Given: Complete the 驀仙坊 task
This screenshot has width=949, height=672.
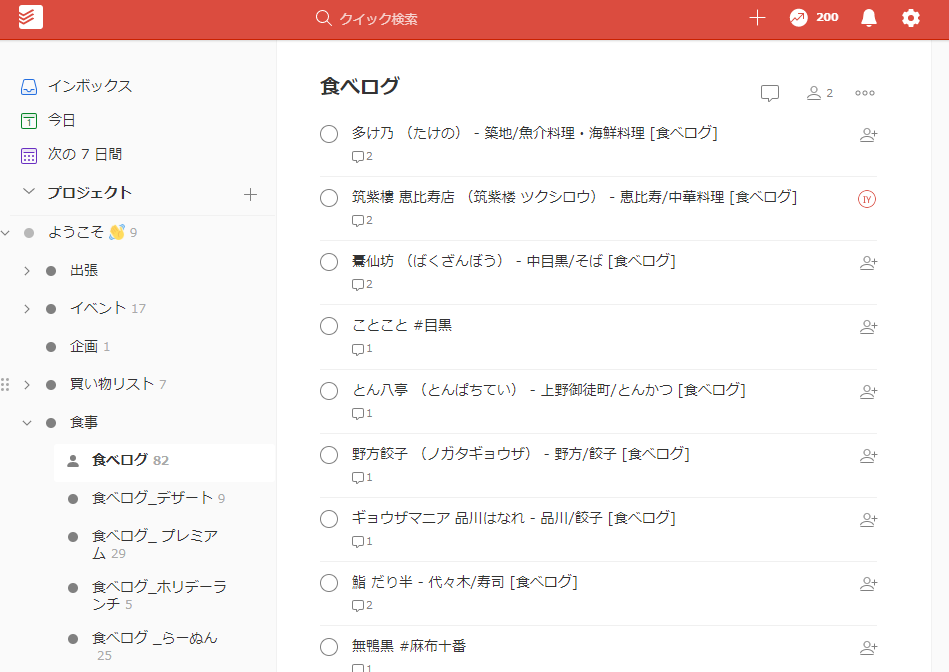Looking at the screenshot, I should pyautogui.click(x=329, y=262).
